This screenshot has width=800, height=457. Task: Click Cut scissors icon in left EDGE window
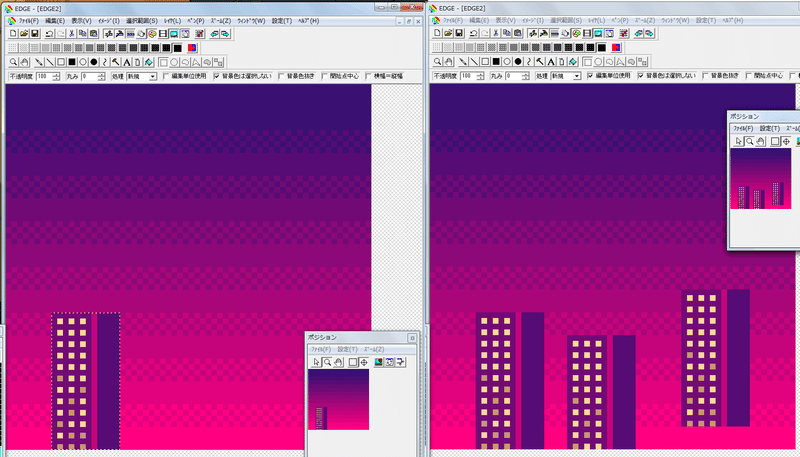point(71,34)
